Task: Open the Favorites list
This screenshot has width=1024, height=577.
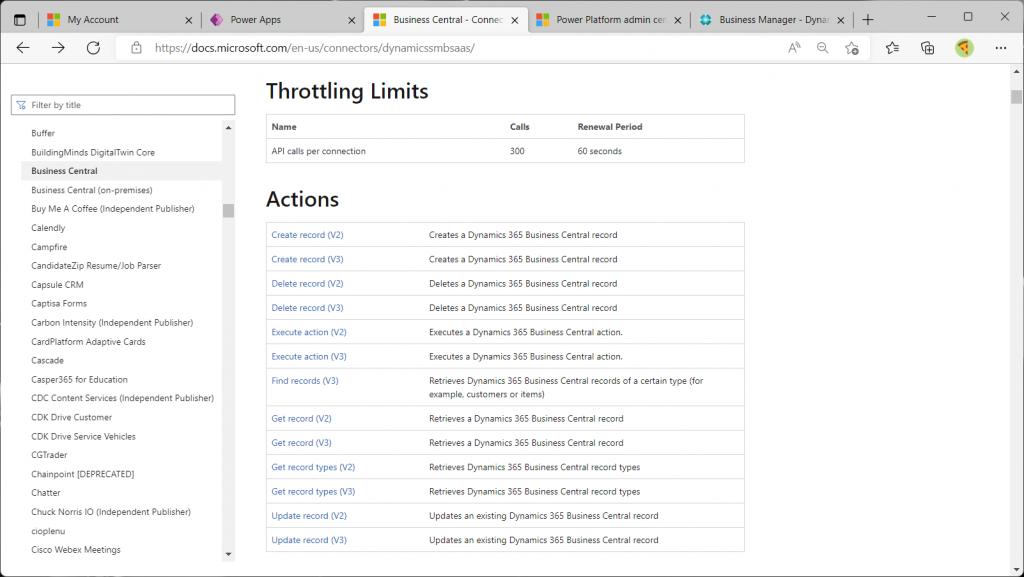Action: point(892,48)
